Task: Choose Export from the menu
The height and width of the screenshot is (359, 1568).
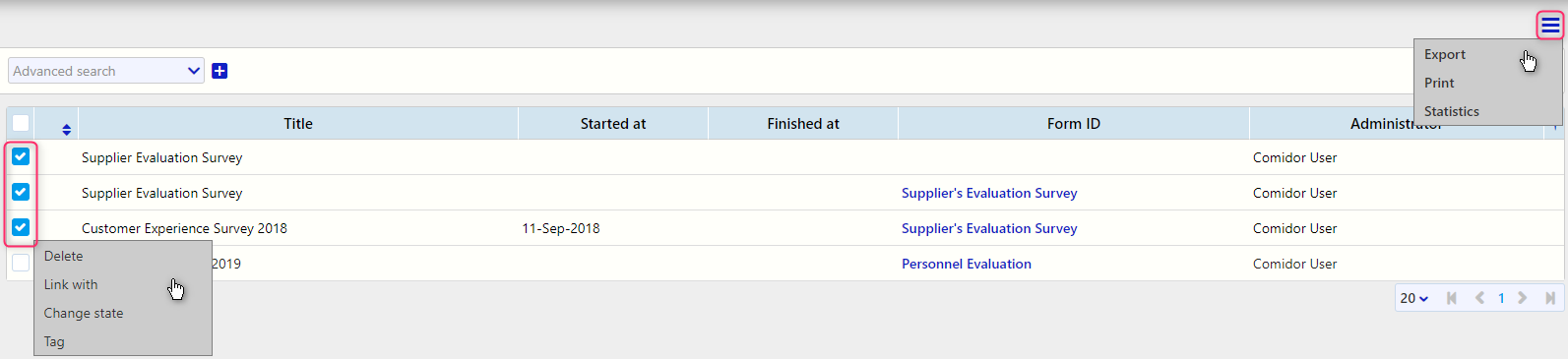Action: pos(1445,54)
